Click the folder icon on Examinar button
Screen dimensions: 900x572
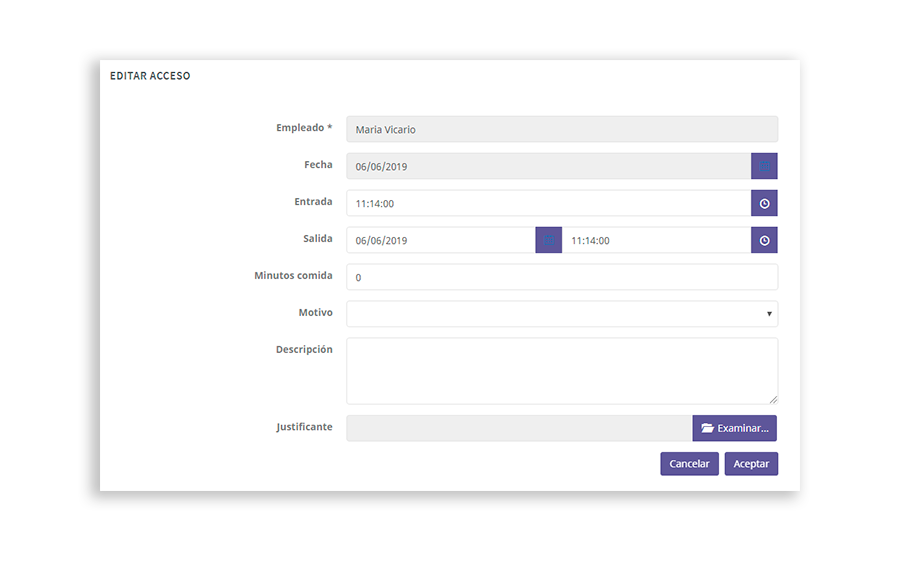(707, 429)
